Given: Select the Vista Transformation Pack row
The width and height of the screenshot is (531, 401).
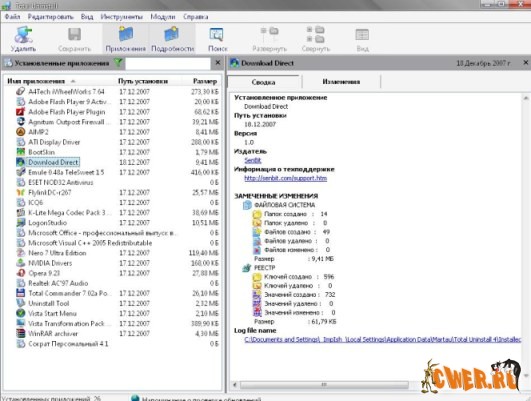Looking at the screenshot, I should pyautogui.click(x=117, y=323).
